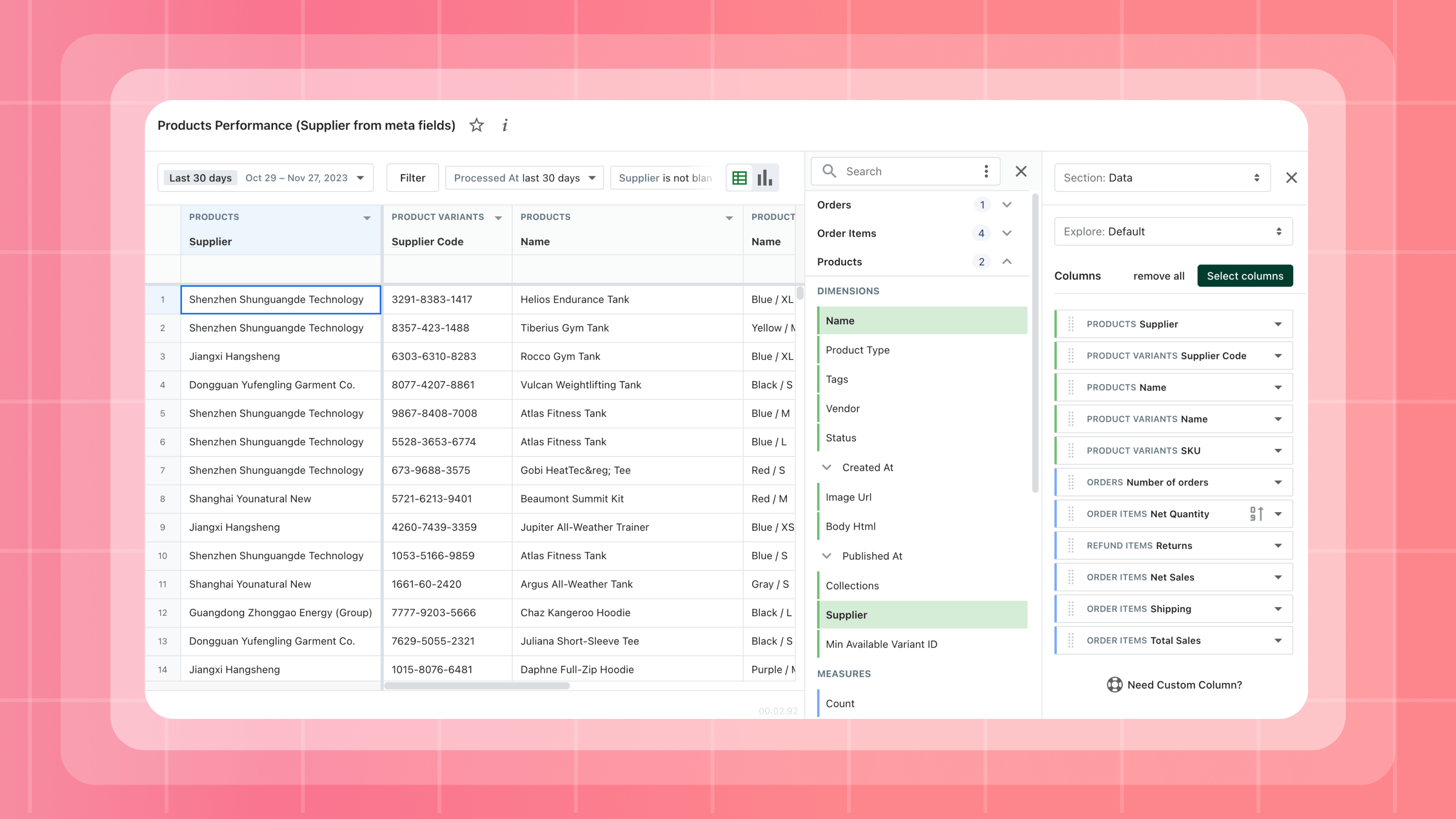1456x819 pixels.
Task: Click the Filter button
Action: click(413, 178)
